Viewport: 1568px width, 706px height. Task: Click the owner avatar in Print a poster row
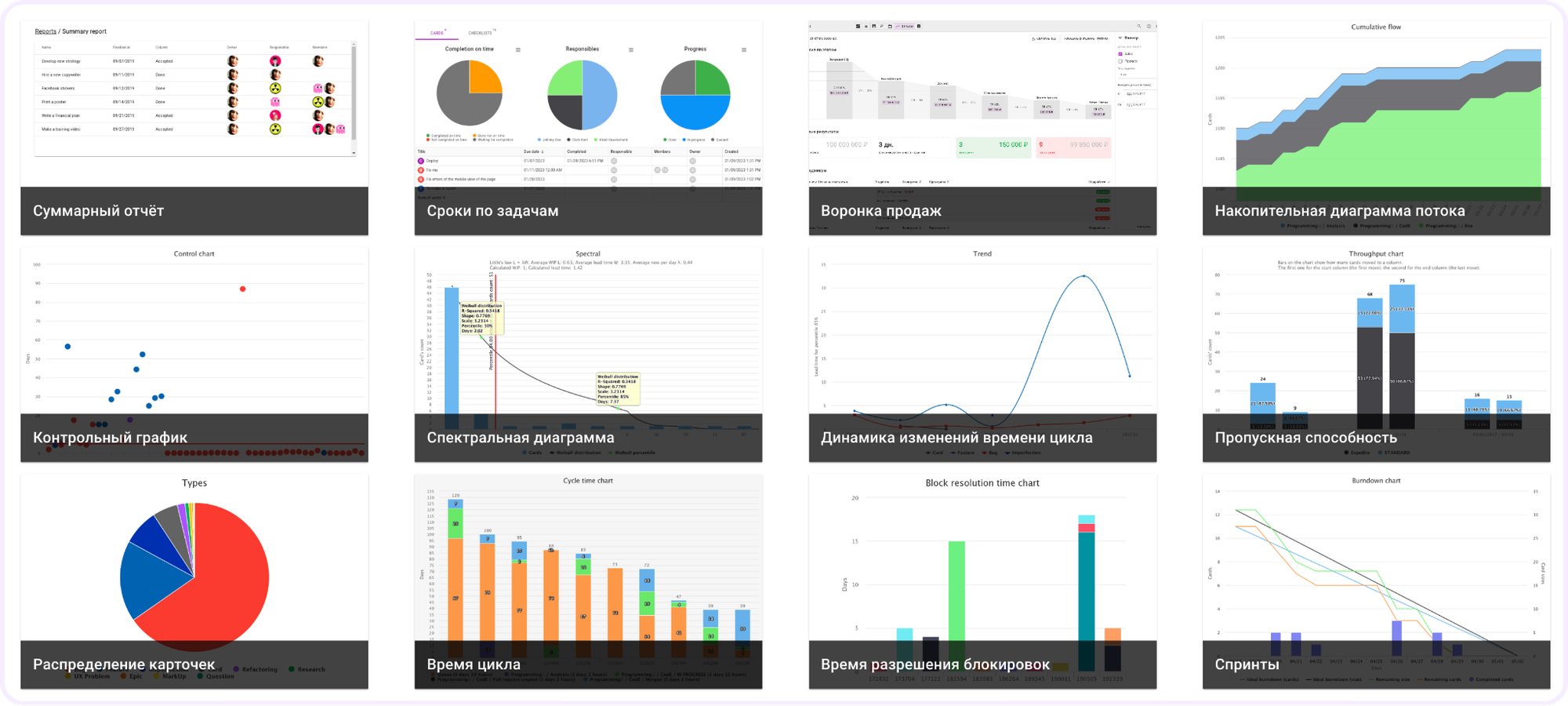[233, 102]
